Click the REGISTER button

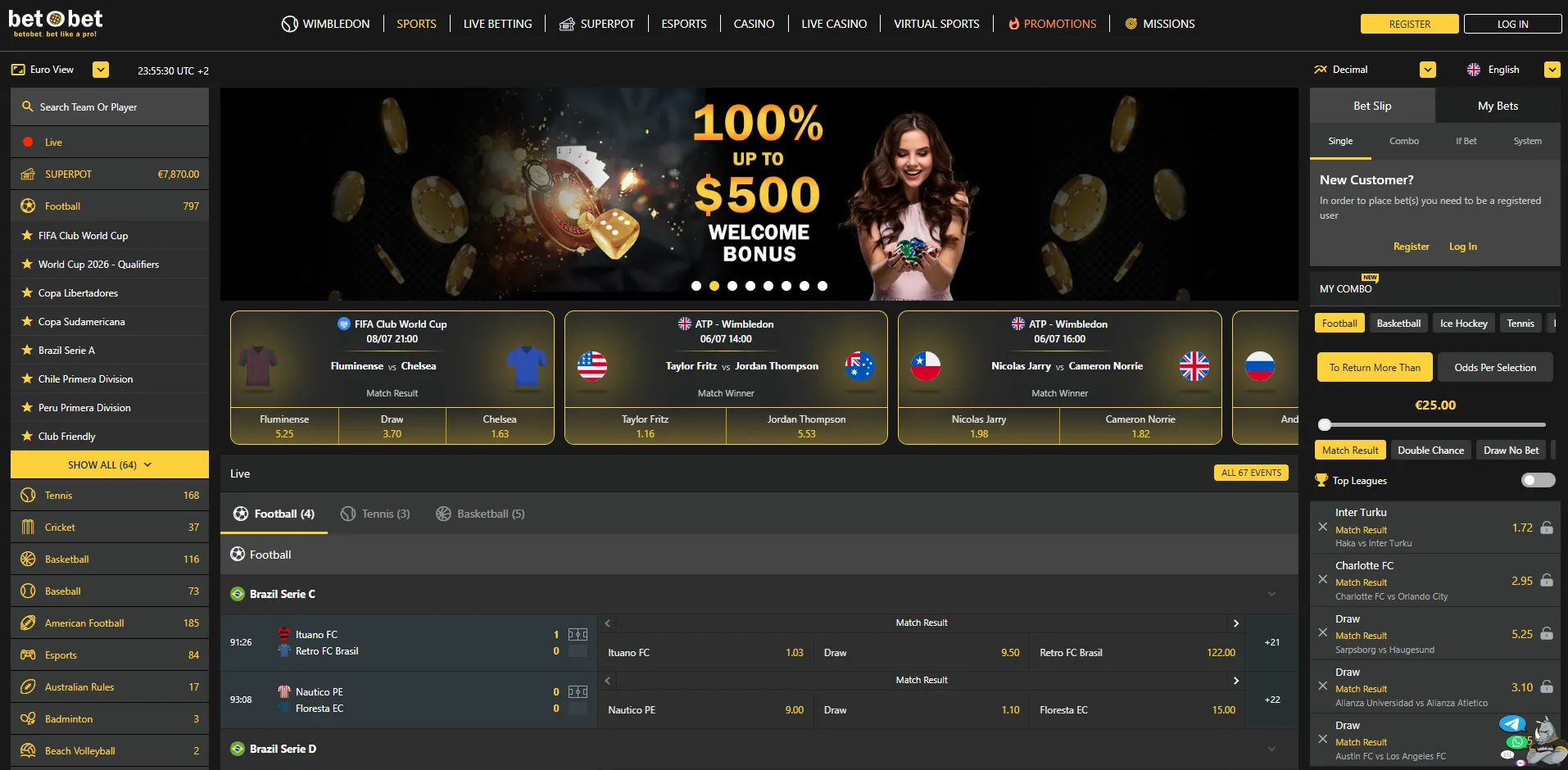tap(1409, 24)
